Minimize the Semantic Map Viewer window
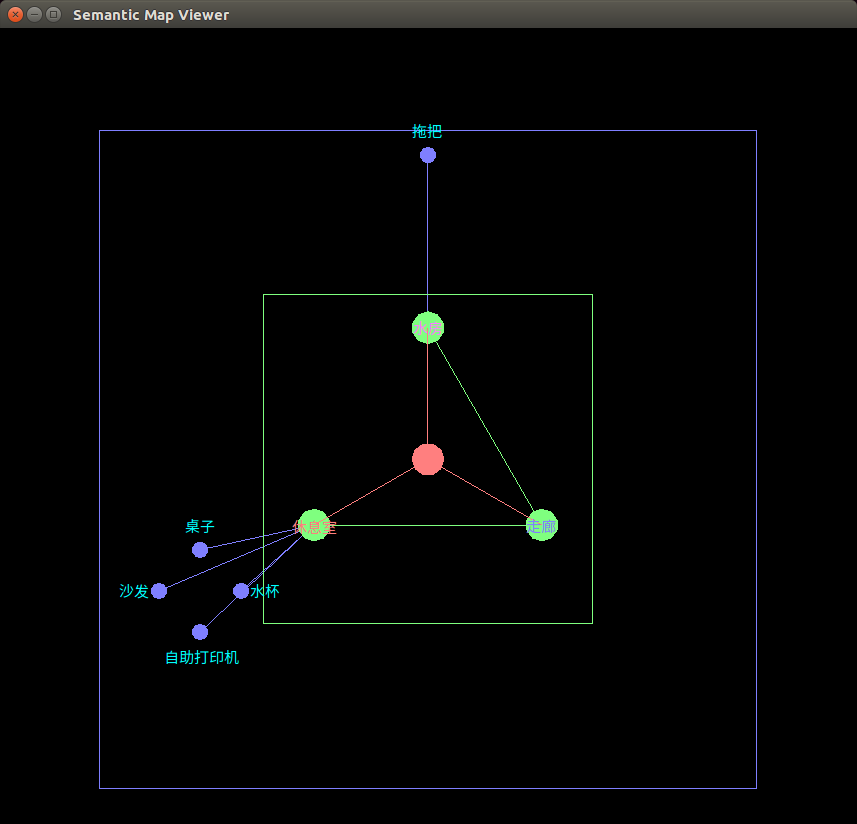The image size is (857, 824). (34, 14)
